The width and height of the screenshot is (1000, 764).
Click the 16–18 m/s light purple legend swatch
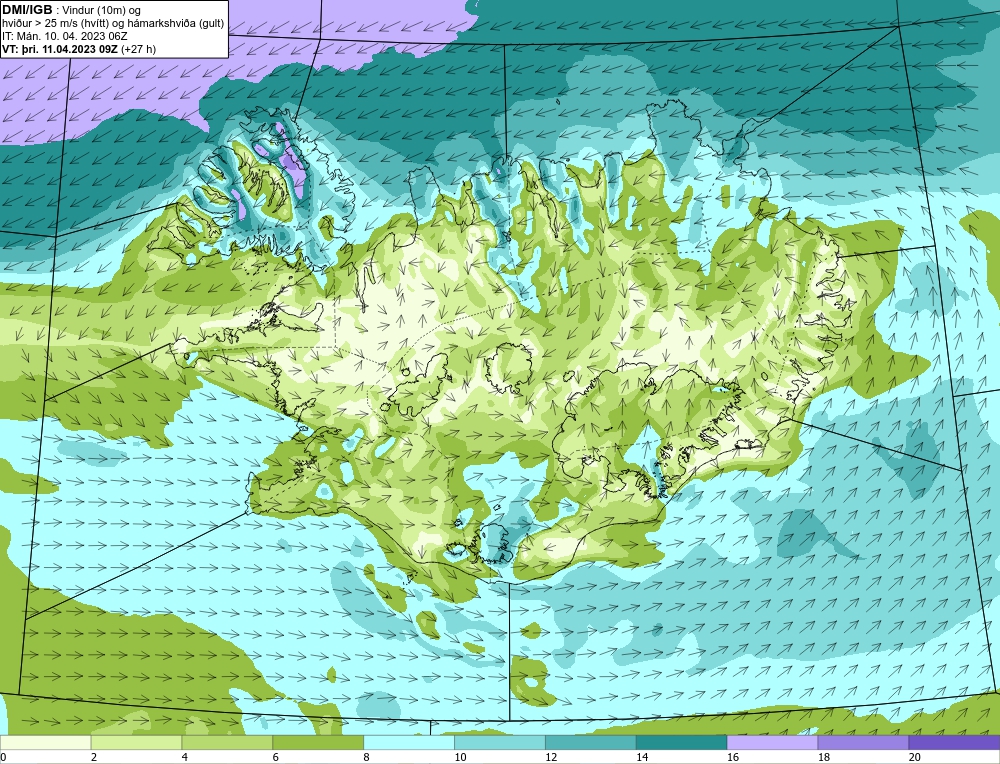(x=772, y=742)
